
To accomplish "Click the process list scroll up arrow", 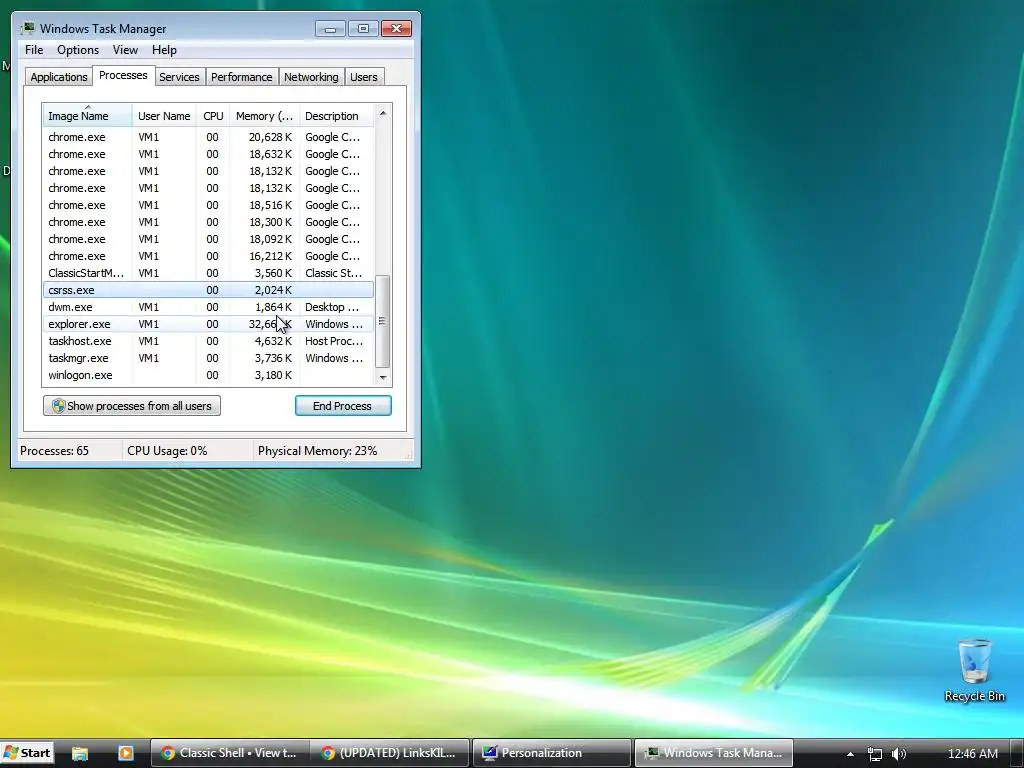I will click(383, 113).
